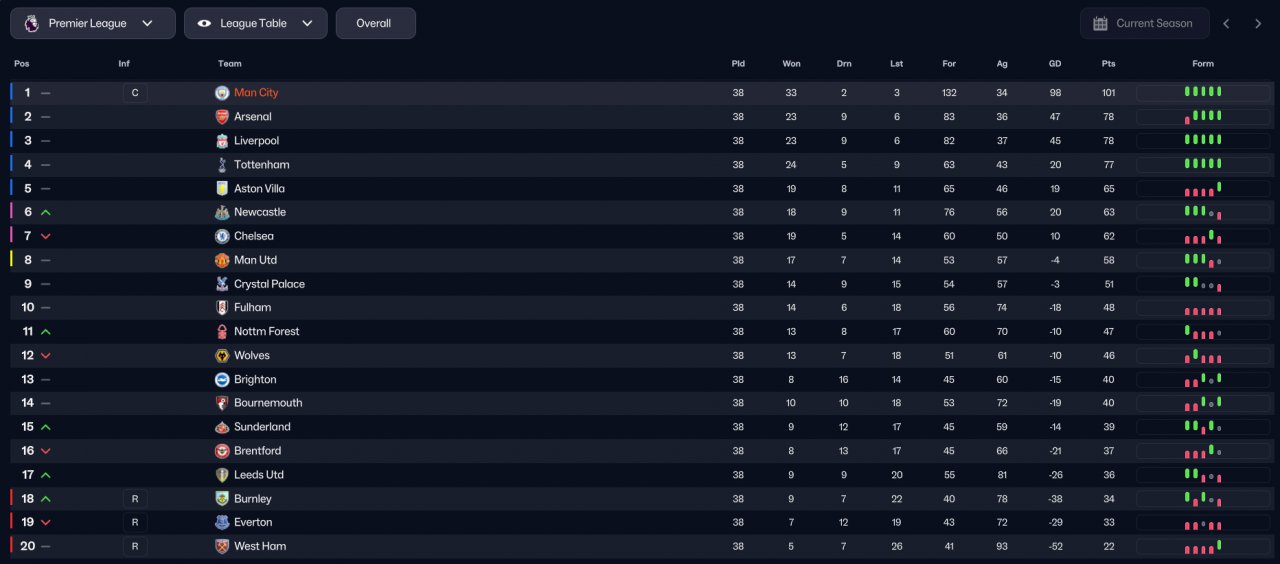
Task: Click the C champions badge for Man City
Action: pos(135,93)
